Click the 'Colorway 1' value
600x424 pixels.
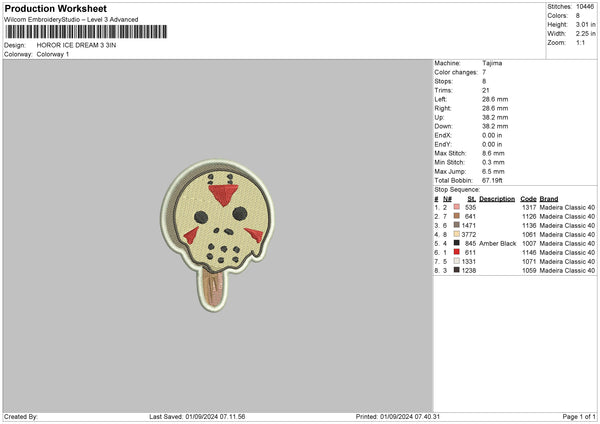53,54
